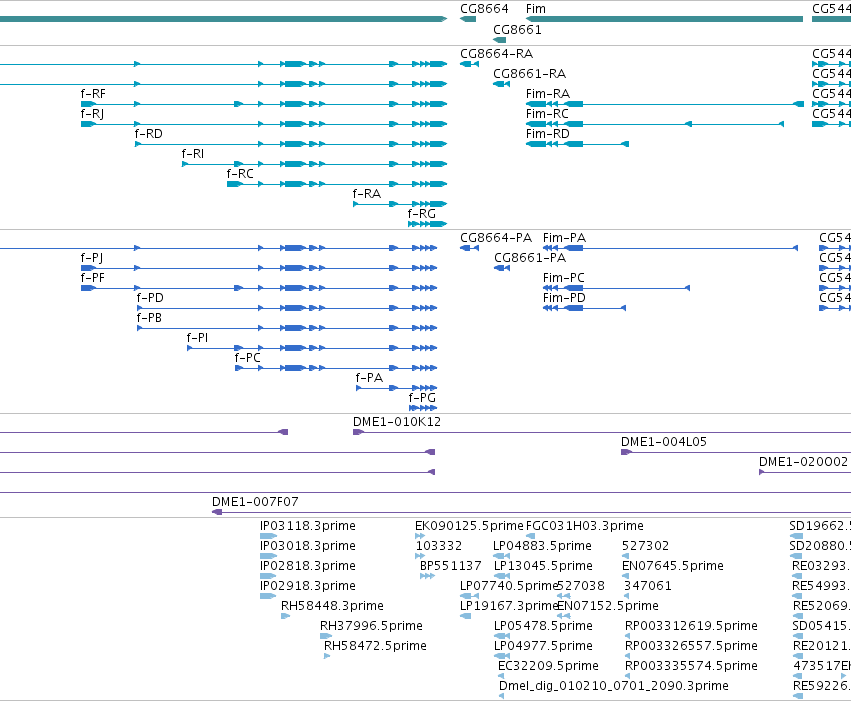The image size is (851, 701).
Task: Click EST Dmel_dig_010210_0701_2090.3prime
Action: pos(501,696)
